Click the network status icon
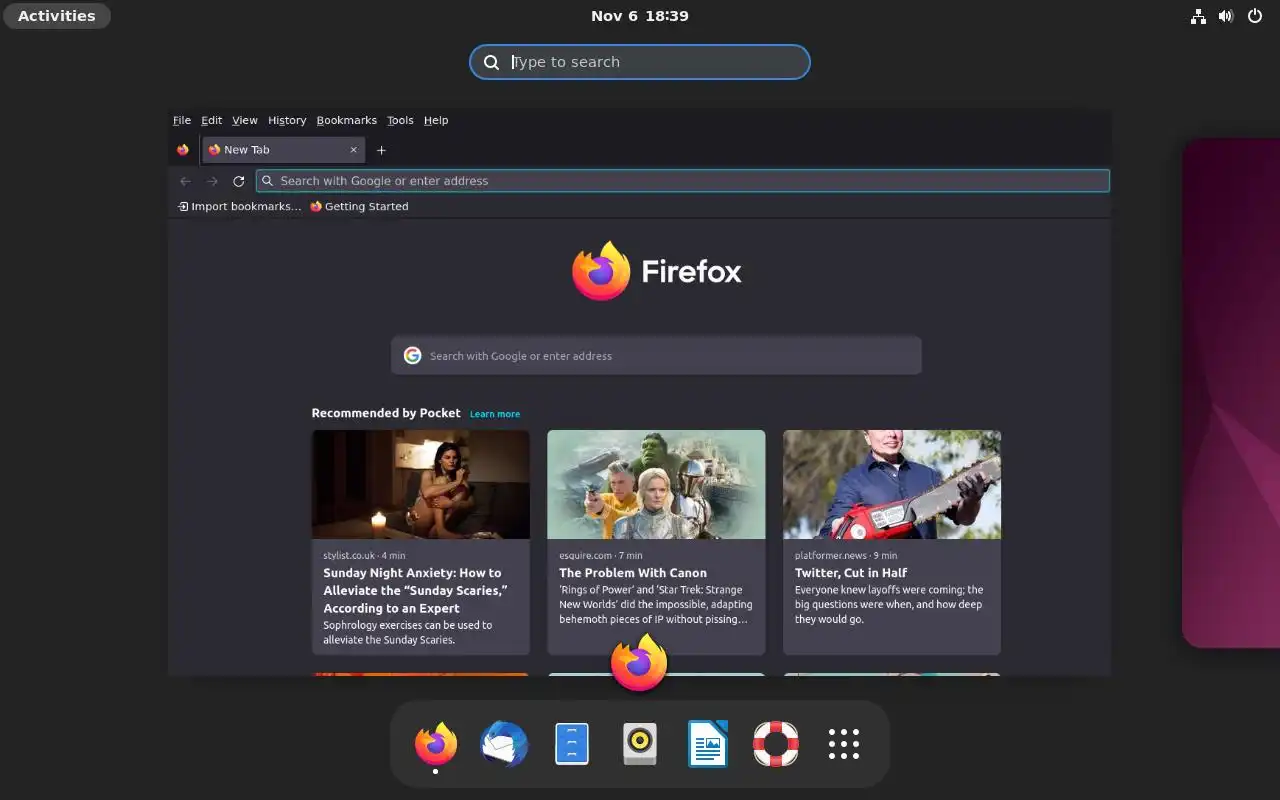This screenshot has height=800, width=1280. pyautogui.click(x=1198, y=16)
